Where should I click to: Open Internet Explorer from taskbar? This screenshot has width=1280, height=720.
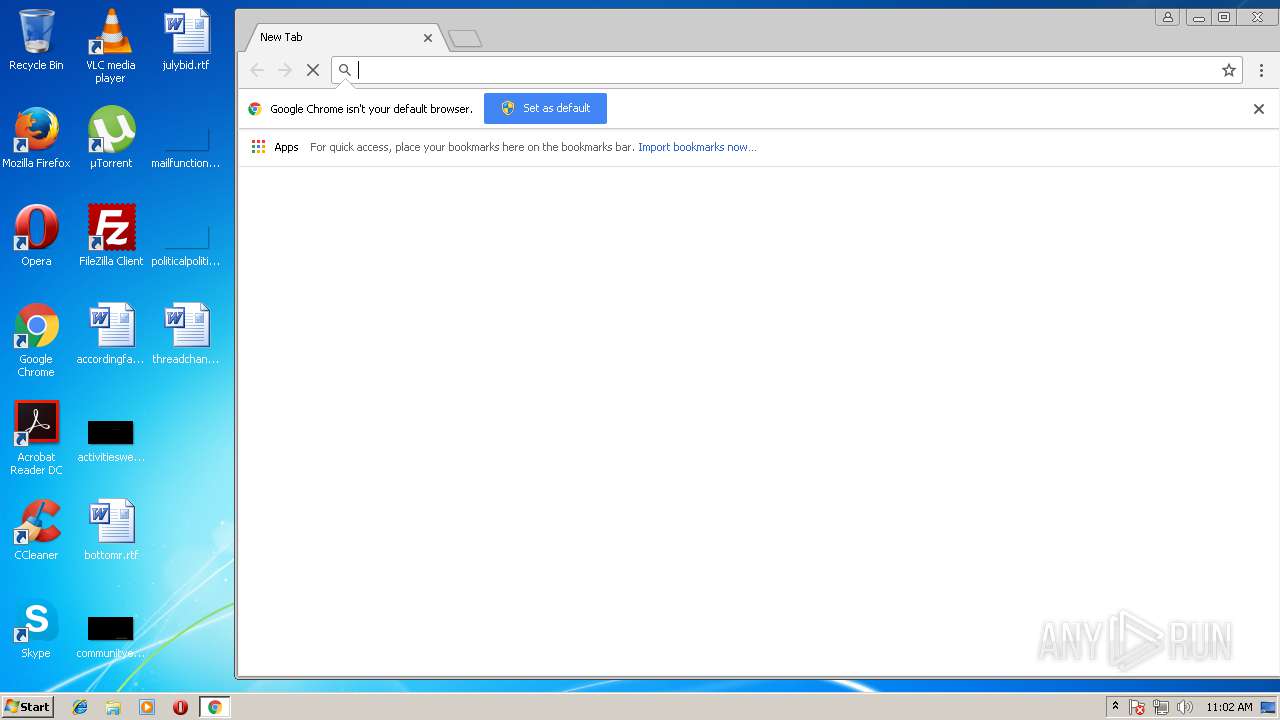point(80,707)
